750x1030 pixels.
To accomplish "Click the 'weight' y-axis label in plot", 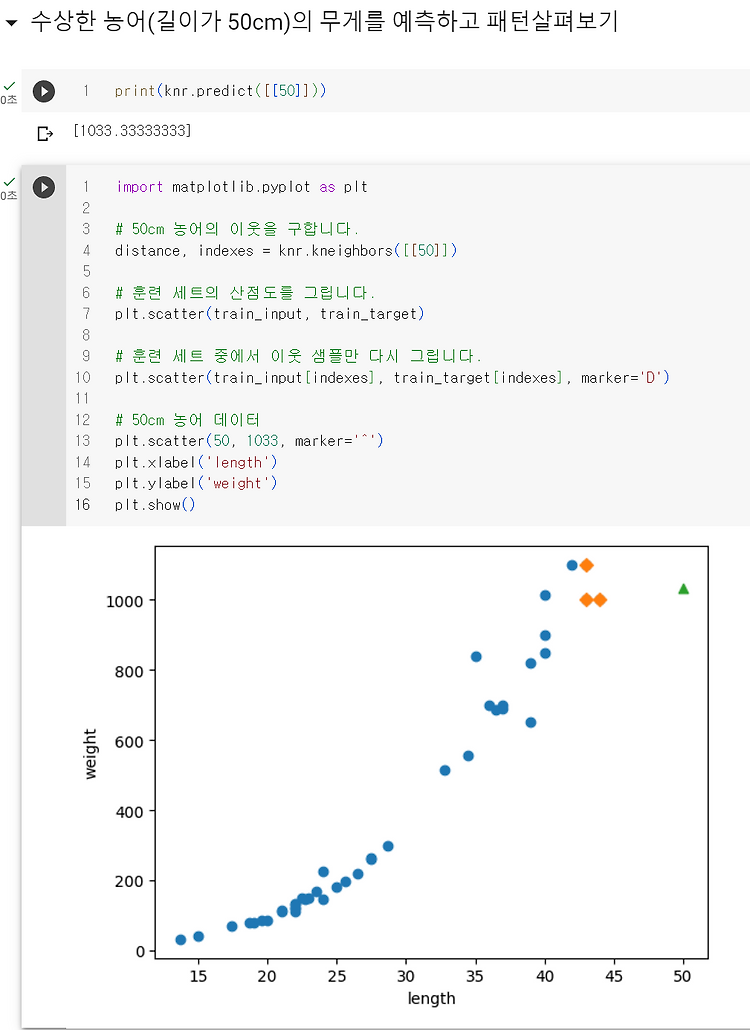I will point(91,754).
